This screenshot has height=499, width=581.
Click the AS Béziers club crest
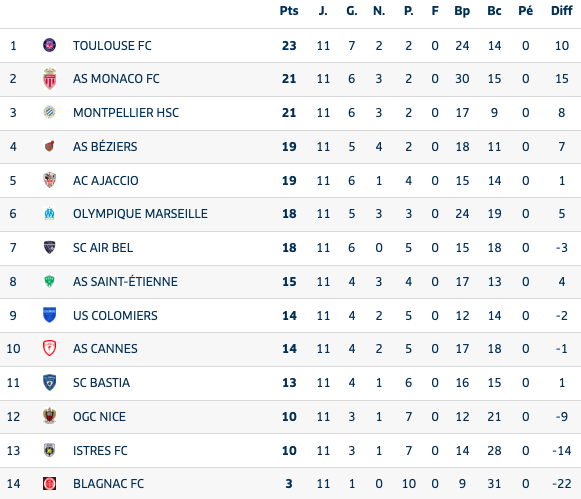(50, 146)
